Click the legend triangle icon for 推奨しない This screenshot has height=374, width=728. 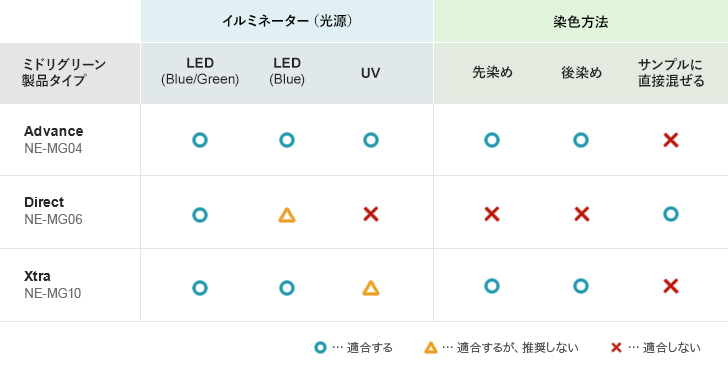[431, 348]
